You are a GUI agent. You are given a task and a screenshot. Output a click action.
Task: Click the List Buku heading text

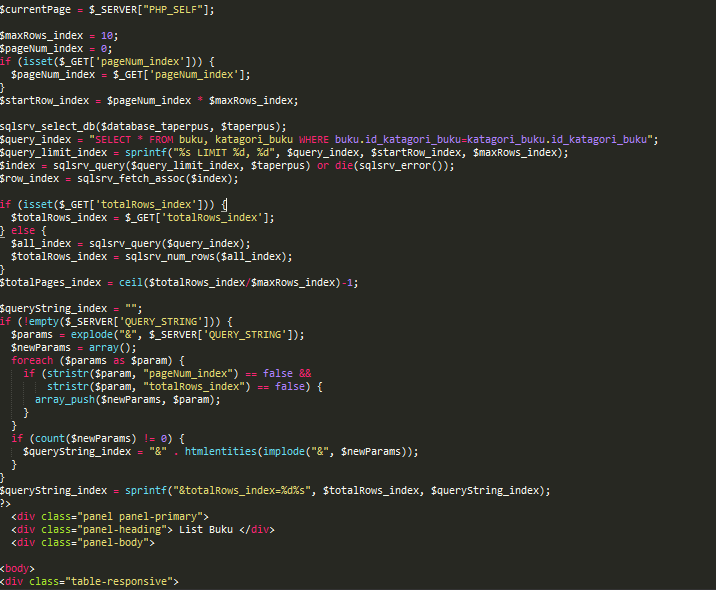pyautogui.click(x=206, y=529)
